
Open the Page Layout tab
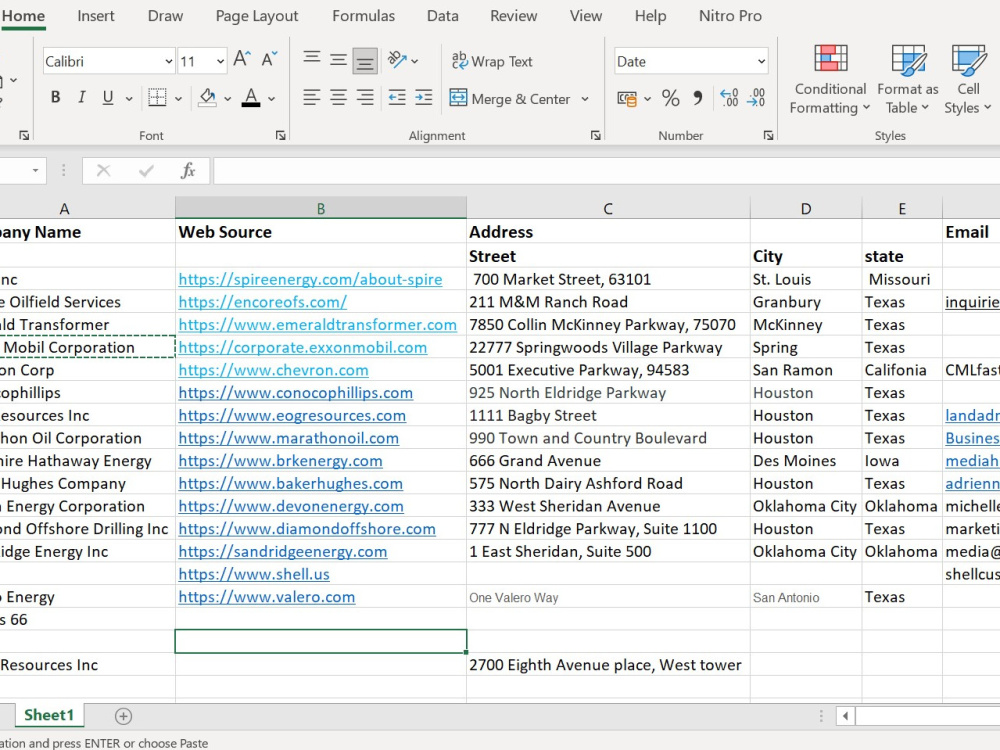coord(256,16)
